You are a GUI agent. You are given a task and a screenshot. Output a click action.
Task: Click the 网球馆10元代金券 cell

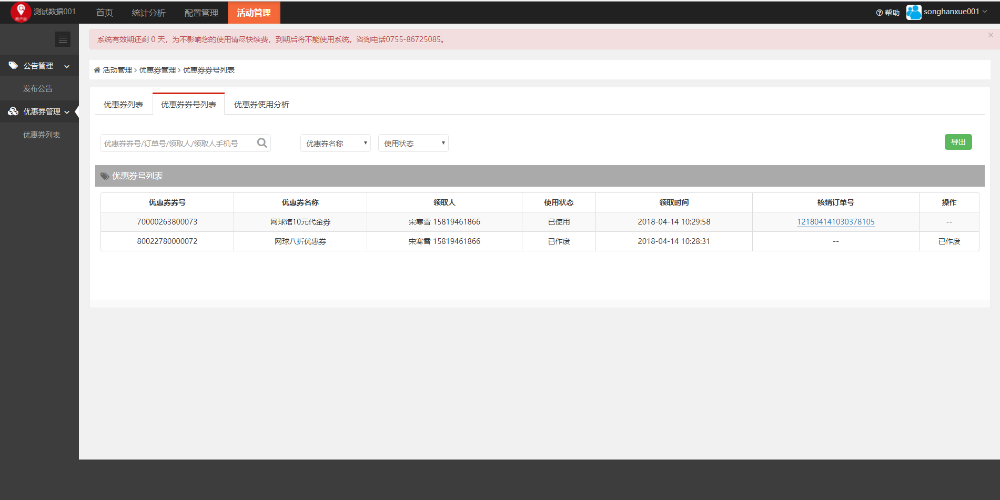point(300,222)
